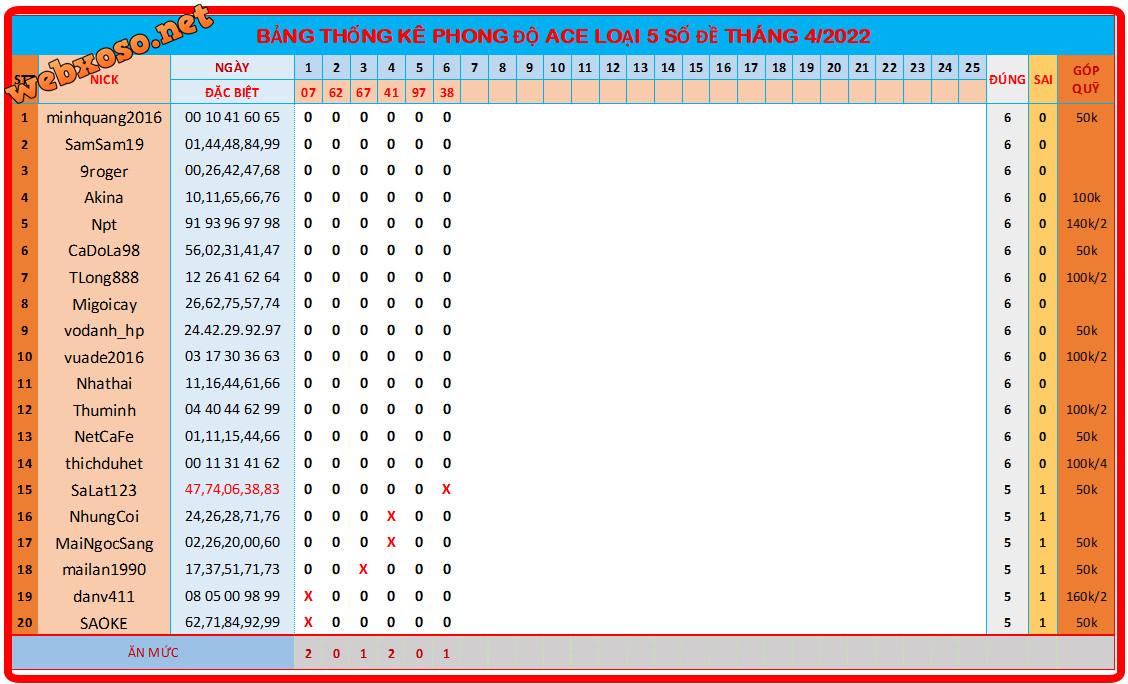
Task: Click the NhungCoi nickname cell
Action: (104, 516)
